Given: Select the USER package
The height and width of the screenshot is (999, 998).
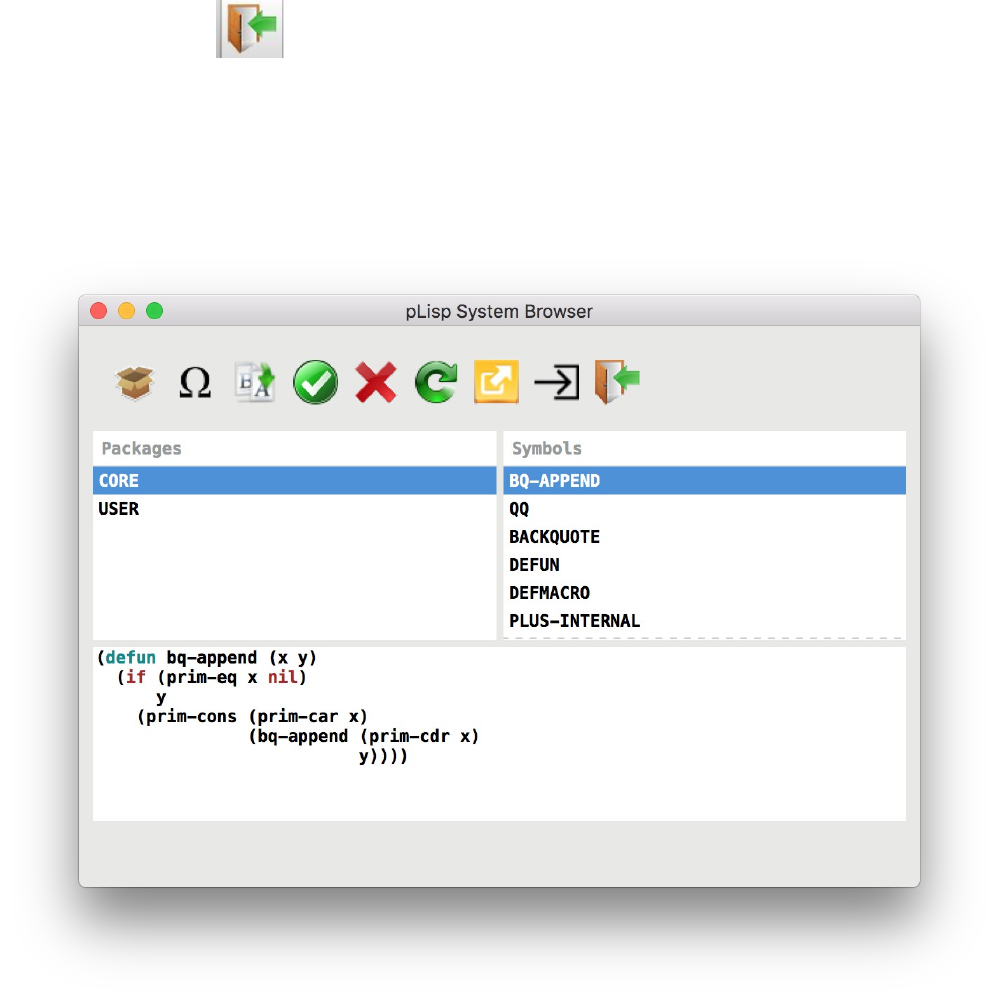Looking at the screenshot, I should 294,508.
